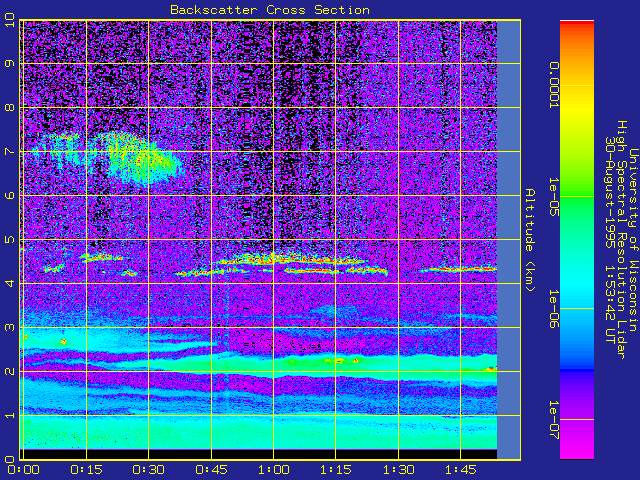
Task: Click the "1:15" time axis label
Action: 336,470
